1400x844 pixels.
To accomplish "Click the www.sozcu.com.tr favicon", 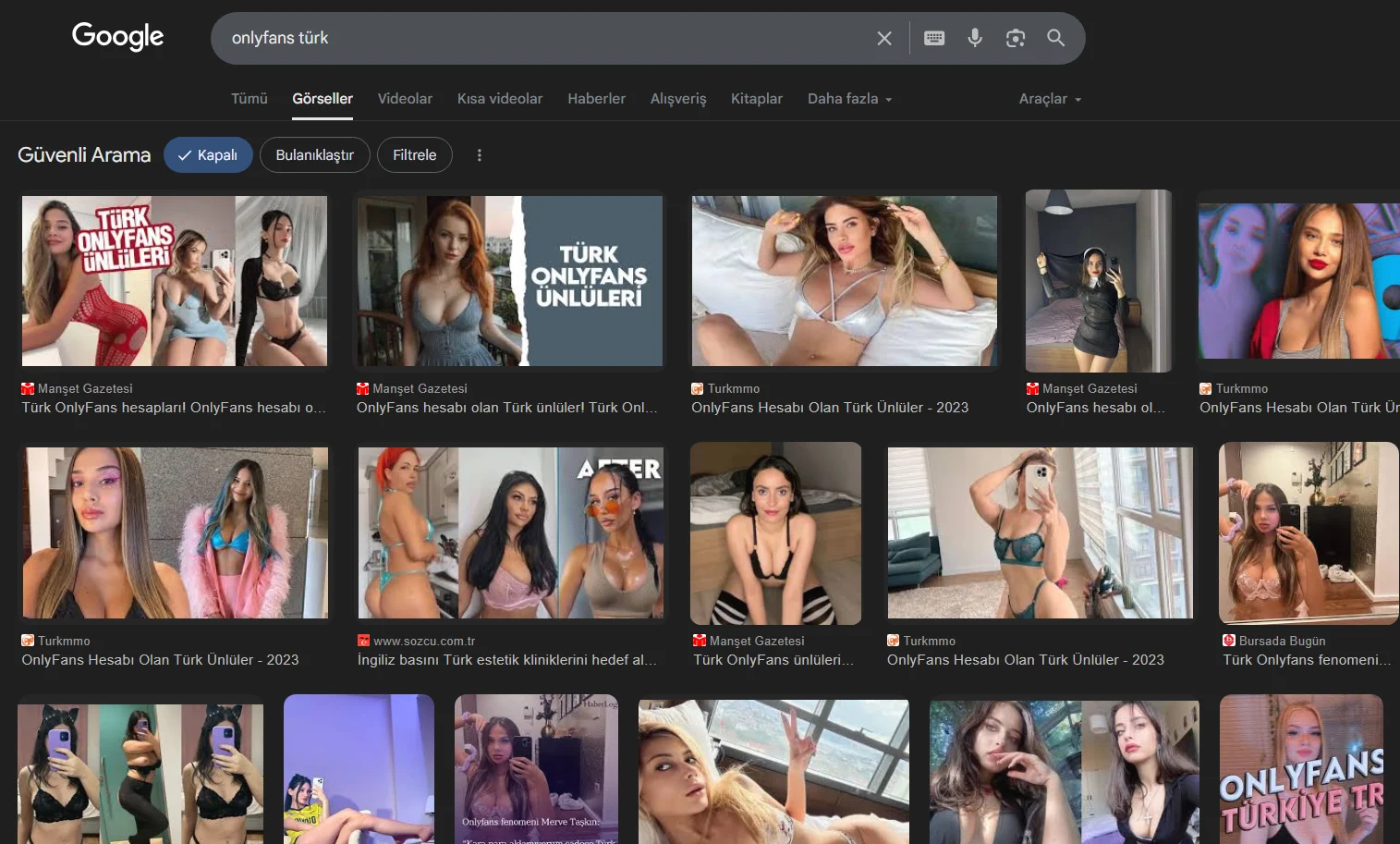I will 364,641.
